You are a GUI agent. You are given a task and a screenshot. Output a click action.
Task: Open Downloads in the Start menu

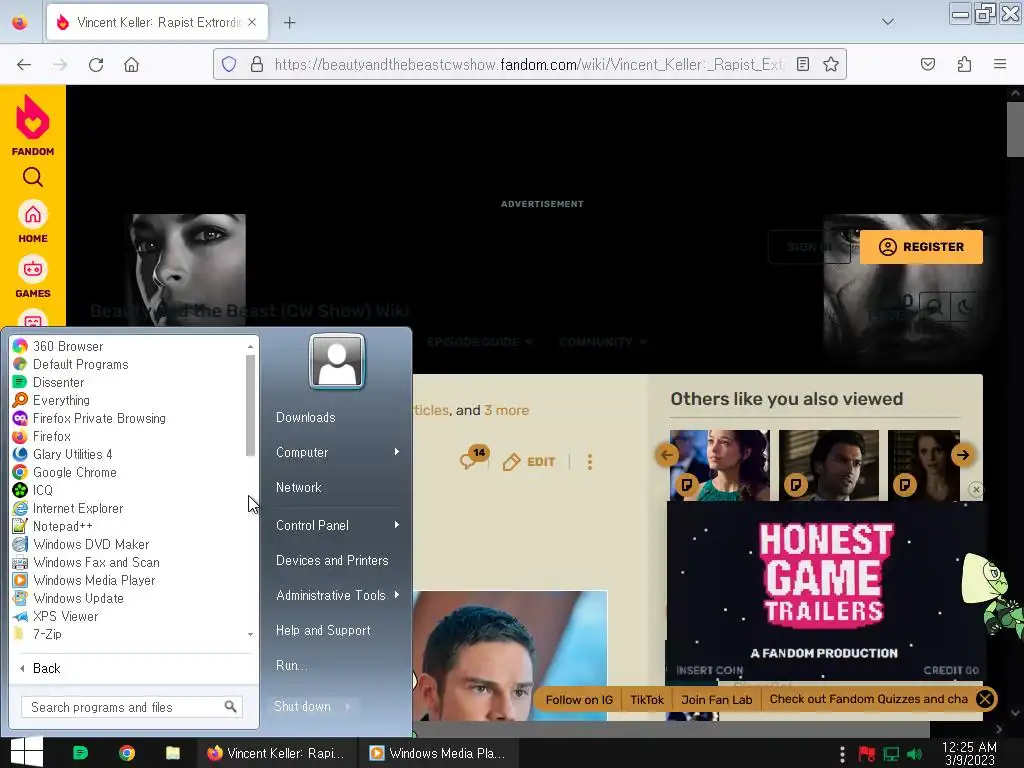click(x=306, y=417)
